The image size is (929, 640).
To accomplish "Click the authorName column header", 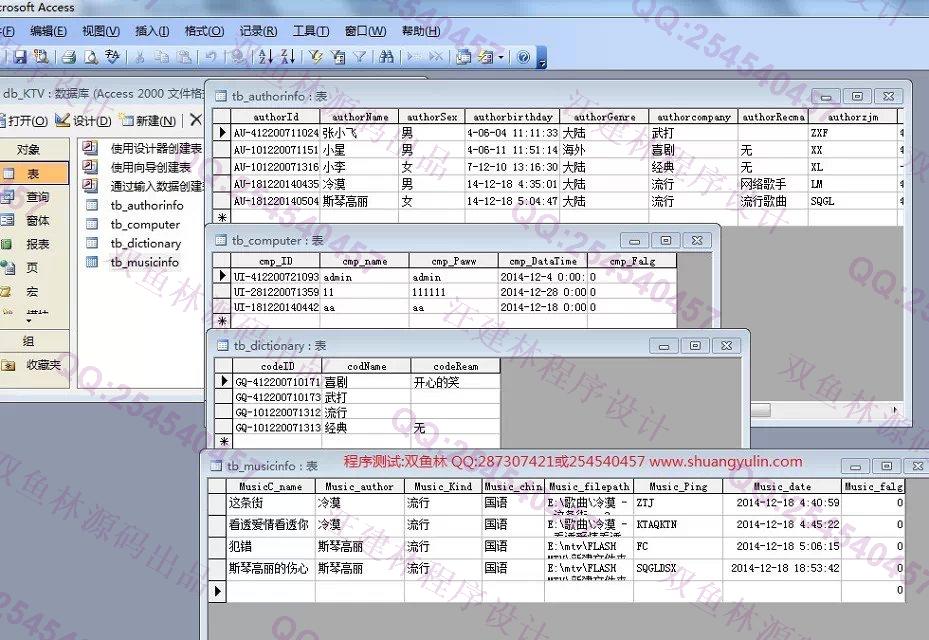I will (360, 117).
